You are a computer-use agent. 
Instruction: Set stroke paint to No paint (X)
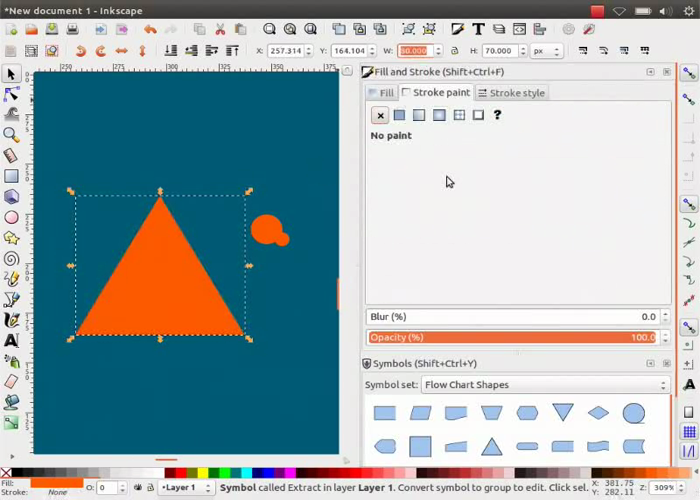coord(380,115)
